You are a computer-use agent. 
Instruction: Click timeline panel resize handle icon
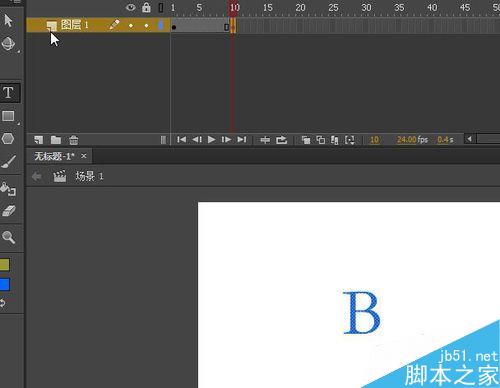coord(163,140)
